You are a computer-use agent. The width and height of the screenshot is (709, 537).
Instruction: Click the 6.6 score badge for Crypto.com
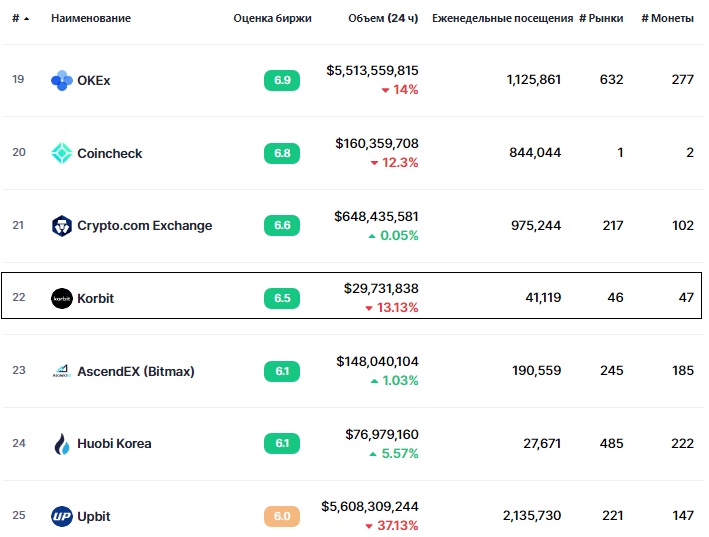click(x=282, y=226)
